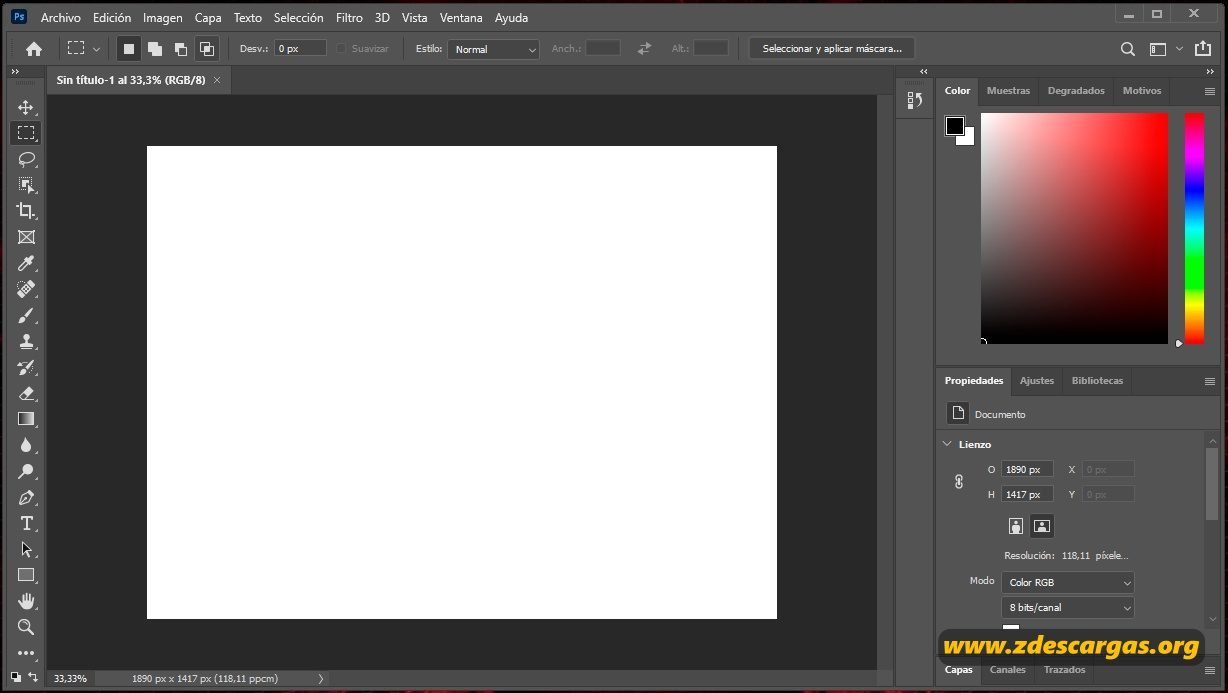Switch to the Ajustes tab
The height and width of the screenshot is (693, 1228).
point(1037,380)
